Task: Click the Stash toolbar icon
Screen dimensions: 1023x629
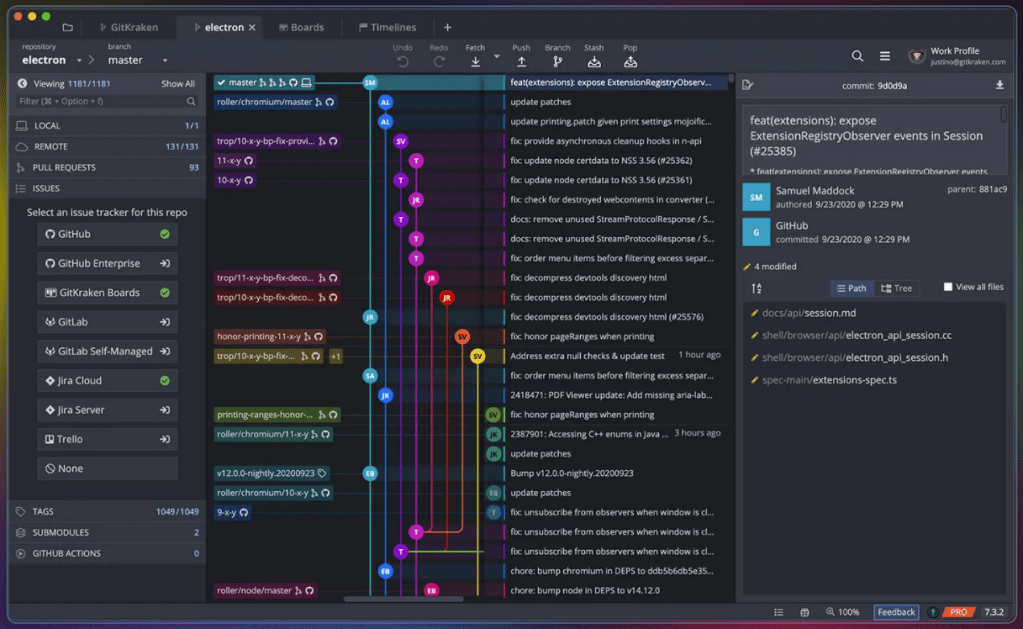Action: pos(594,61)
